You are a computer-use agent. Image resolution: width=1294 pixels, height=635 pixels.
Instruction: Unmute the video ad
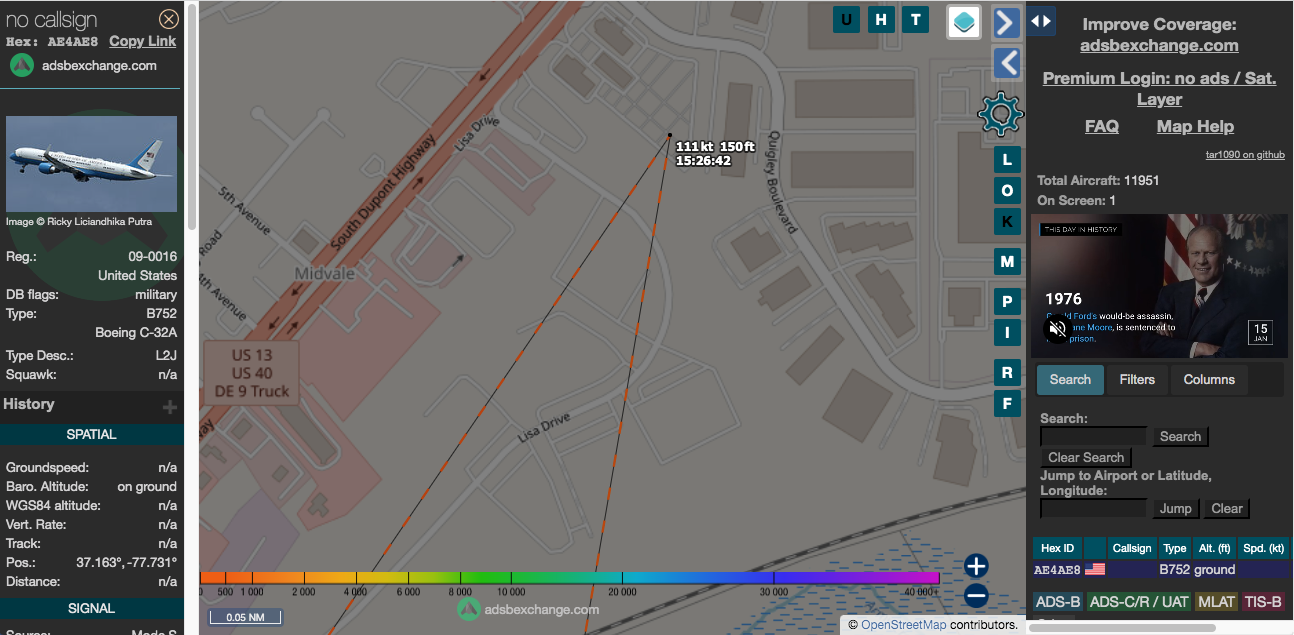[1056, 328]
